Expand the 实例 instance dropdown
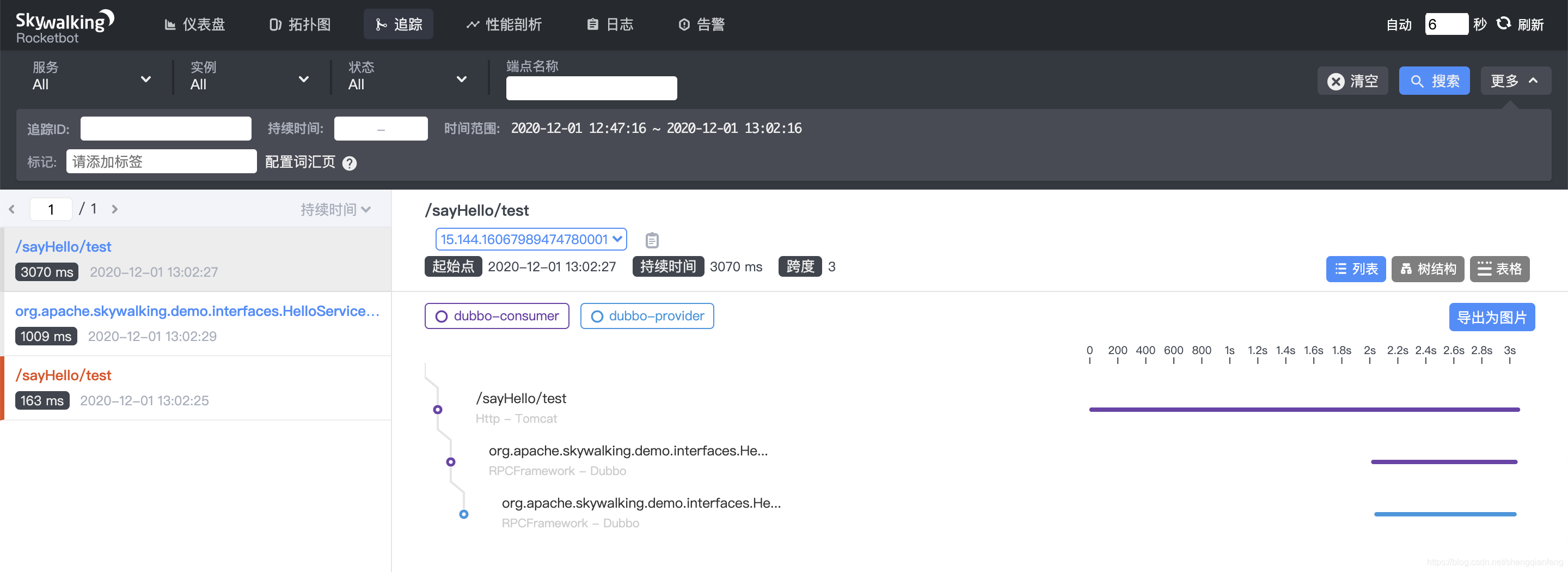This screenshot has height=572, width=1568. [249, 77]
